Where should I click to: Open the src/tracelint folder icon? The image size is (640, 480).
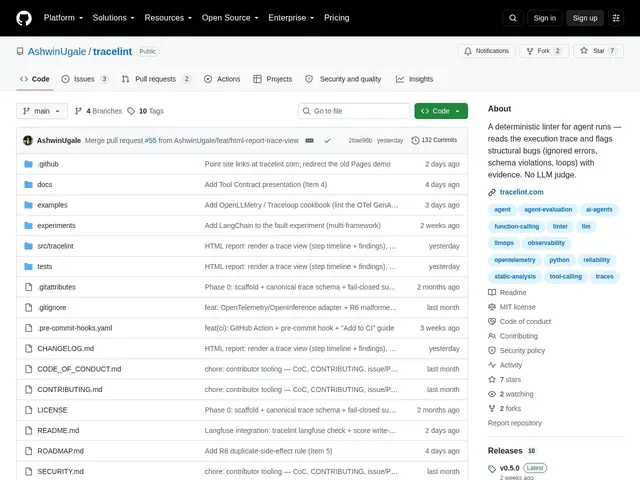coord(28,246)
